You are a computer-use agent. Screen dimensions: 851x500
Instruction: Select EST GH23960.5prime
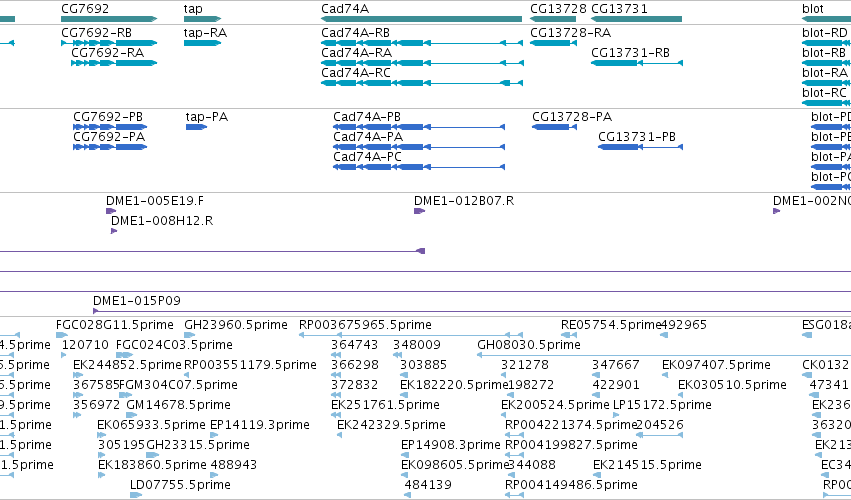[x=190, y=335]
